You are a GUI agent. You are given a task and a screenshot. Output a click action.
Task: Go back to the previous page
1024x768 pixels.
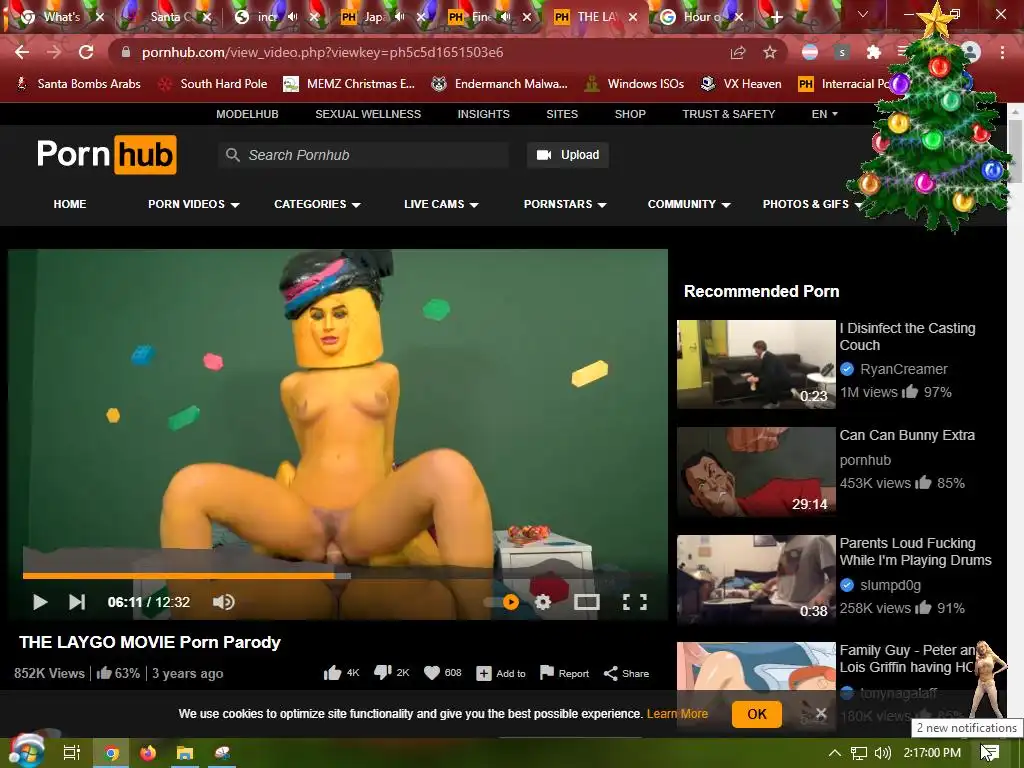pyautogui.click(x=22, y=52)
